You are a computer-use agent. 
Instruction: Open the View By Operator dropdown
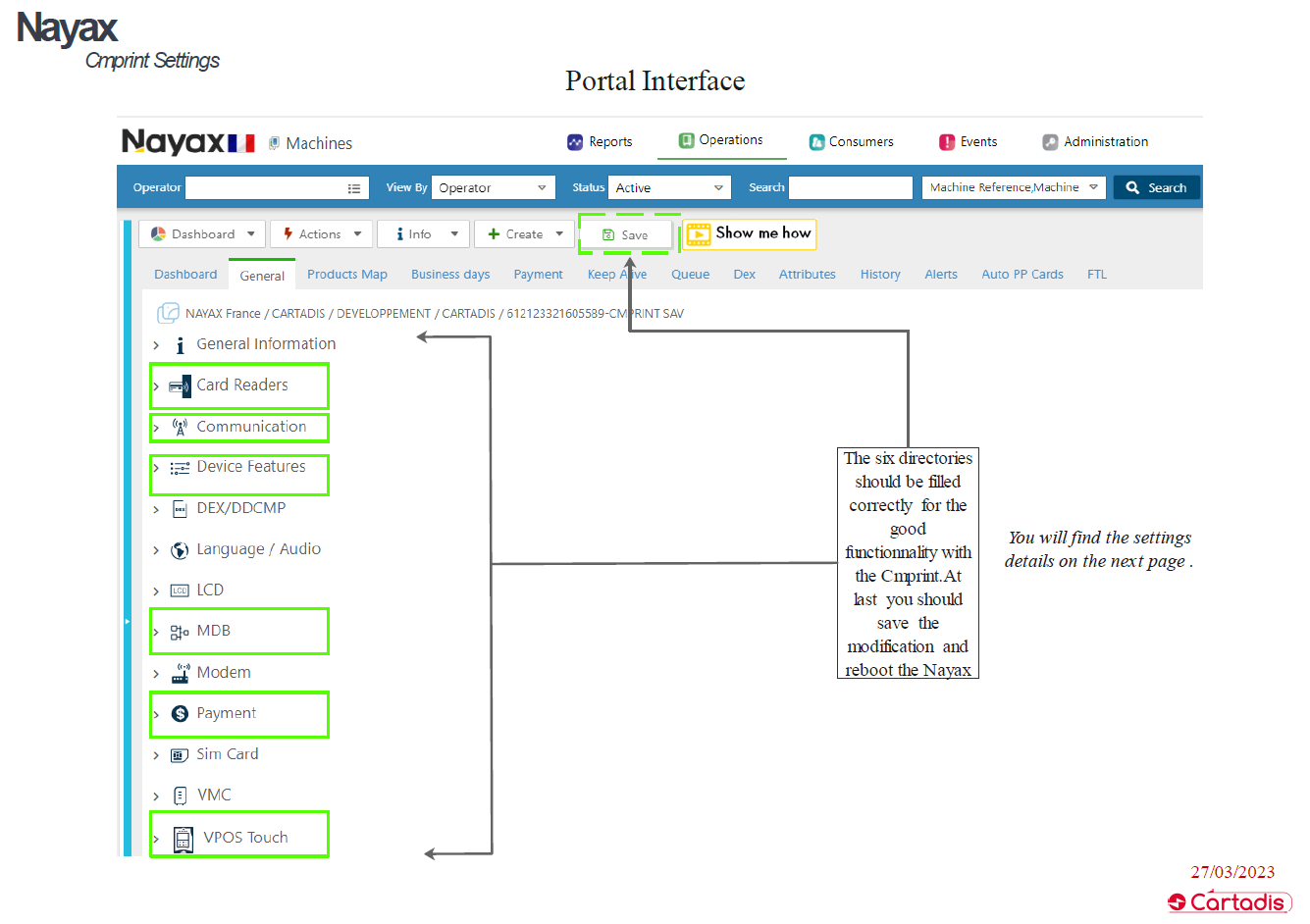click(x=494, y=188)
